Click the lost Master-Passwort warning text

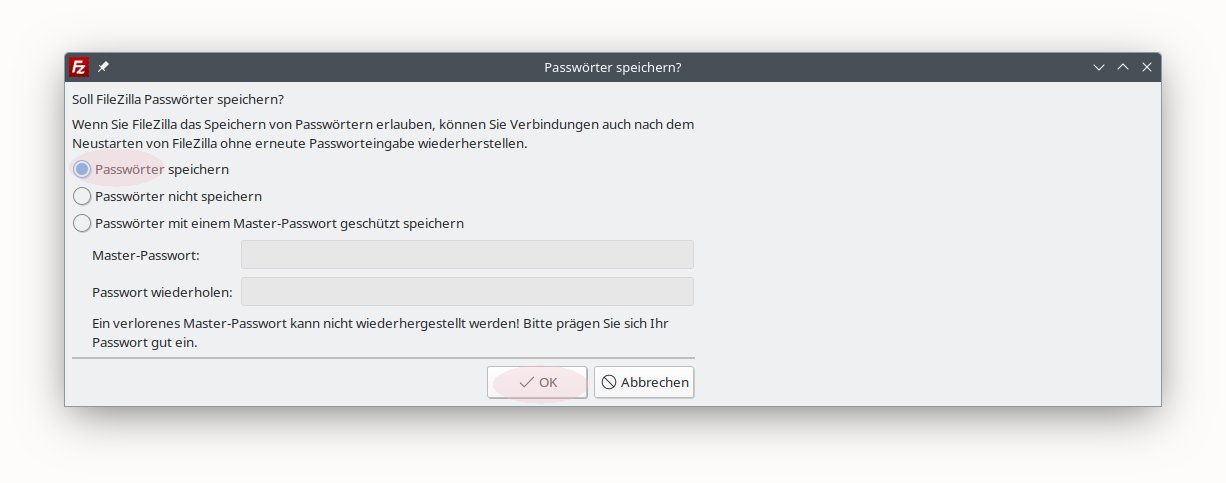pyautogui.click(x=380, y=334)
